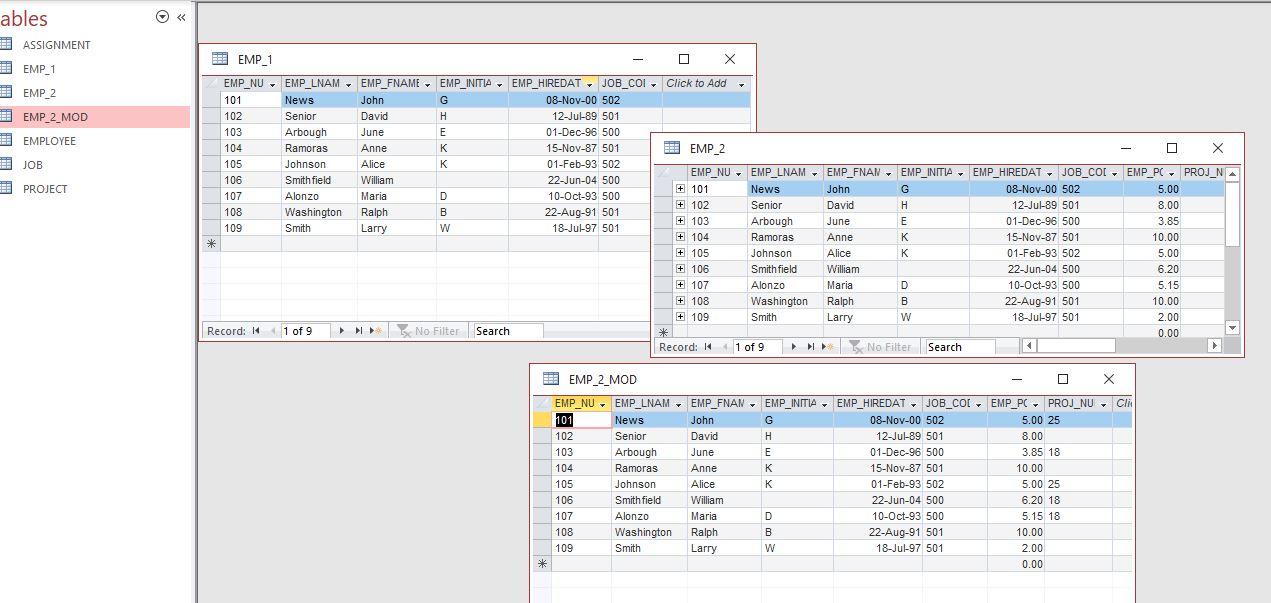Open EMP_NU column dropdown in EMP_2_MOD window
Image resolution: width=1271 pixels, height=603 pixels.
tap(602, 405)
